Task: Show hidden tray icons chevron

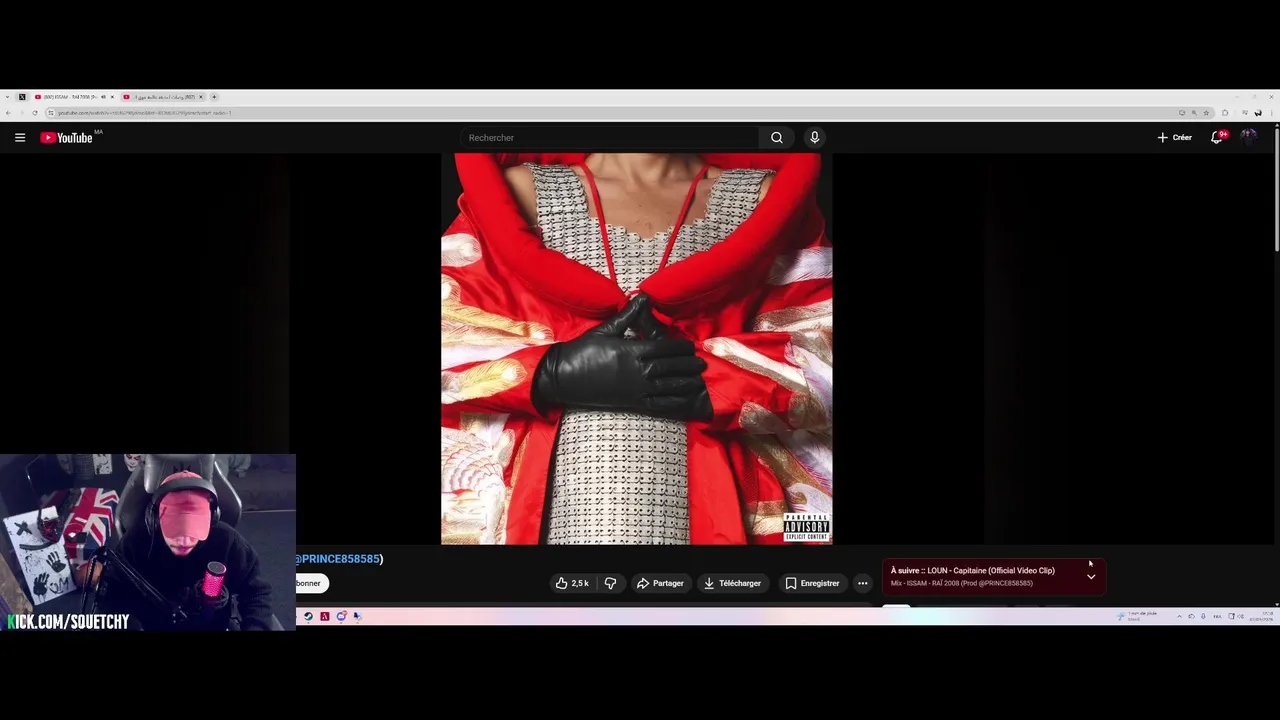Action: click(1180, 616)
